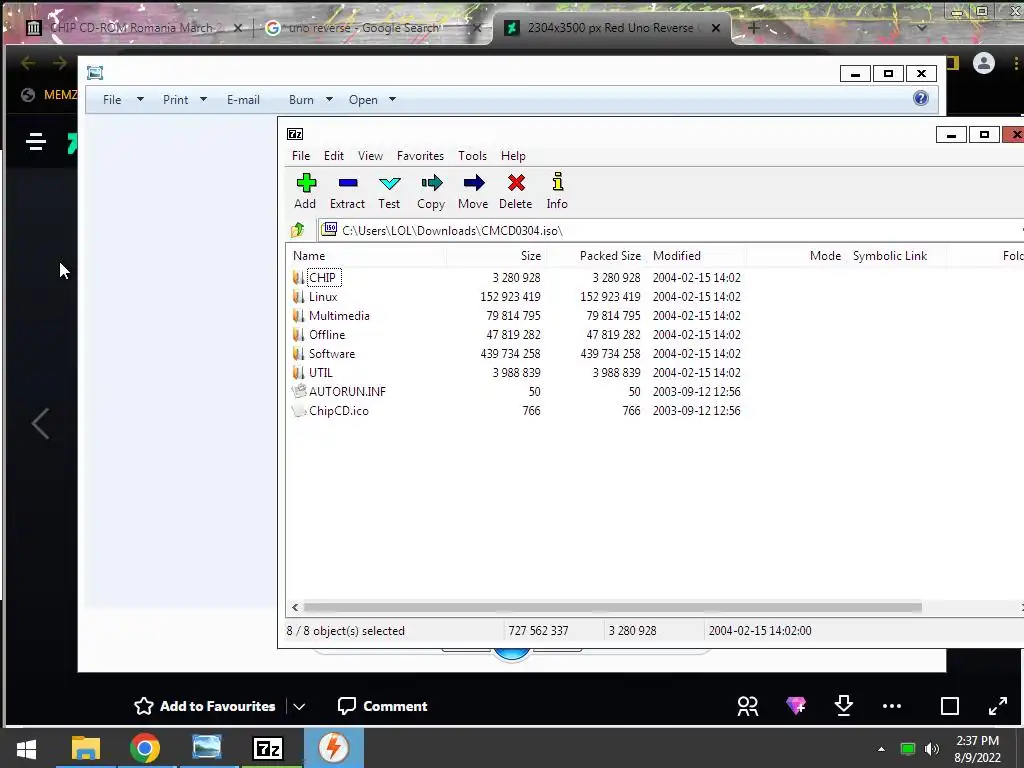Expand the Open dropdown in photo viewer
Screen dimensions: 1024x768
click(392, 99)
